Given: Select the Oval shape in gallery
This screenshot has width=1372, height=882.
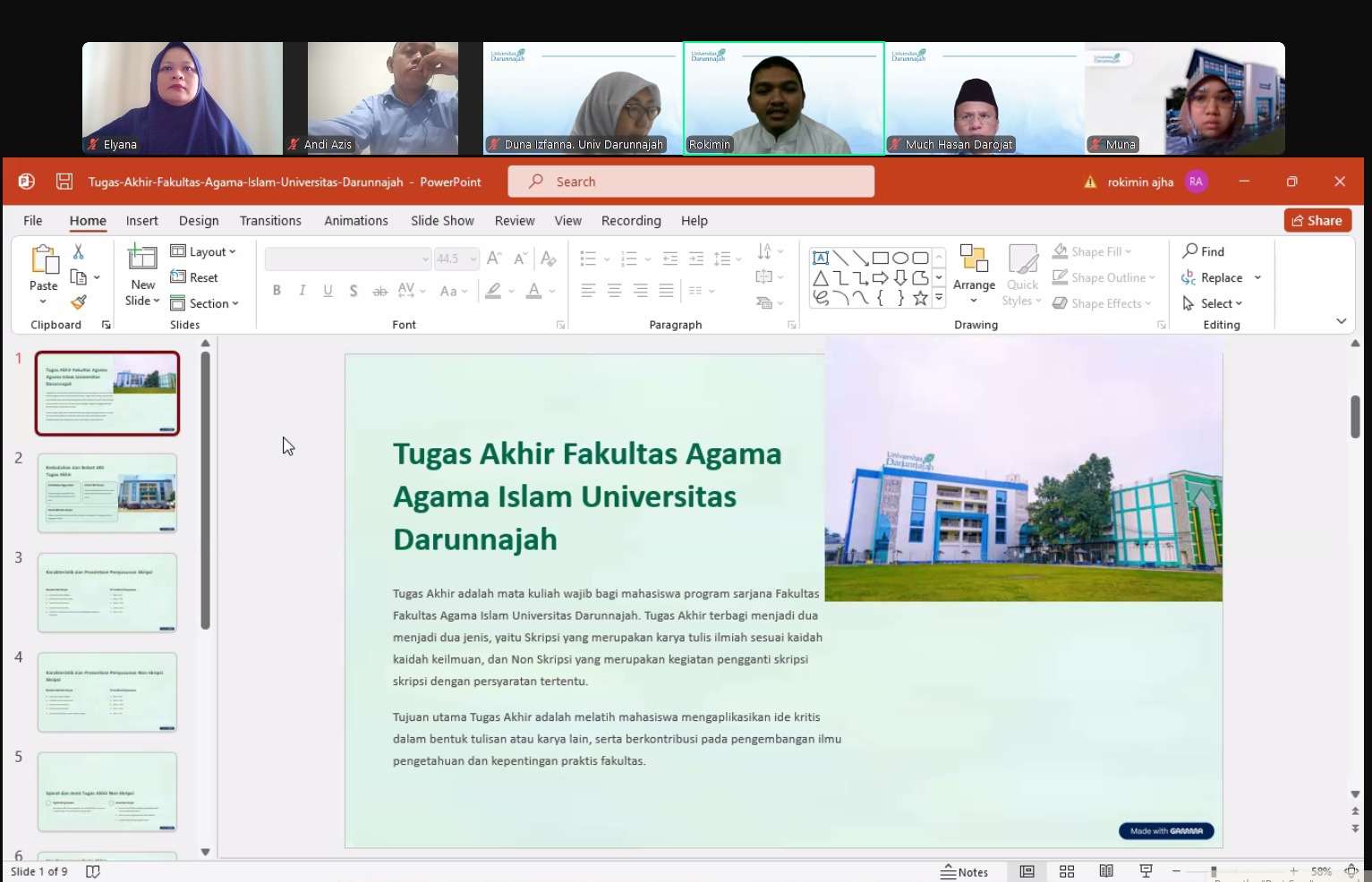Looking at the screenshot, I should click(x=900, y=258).
